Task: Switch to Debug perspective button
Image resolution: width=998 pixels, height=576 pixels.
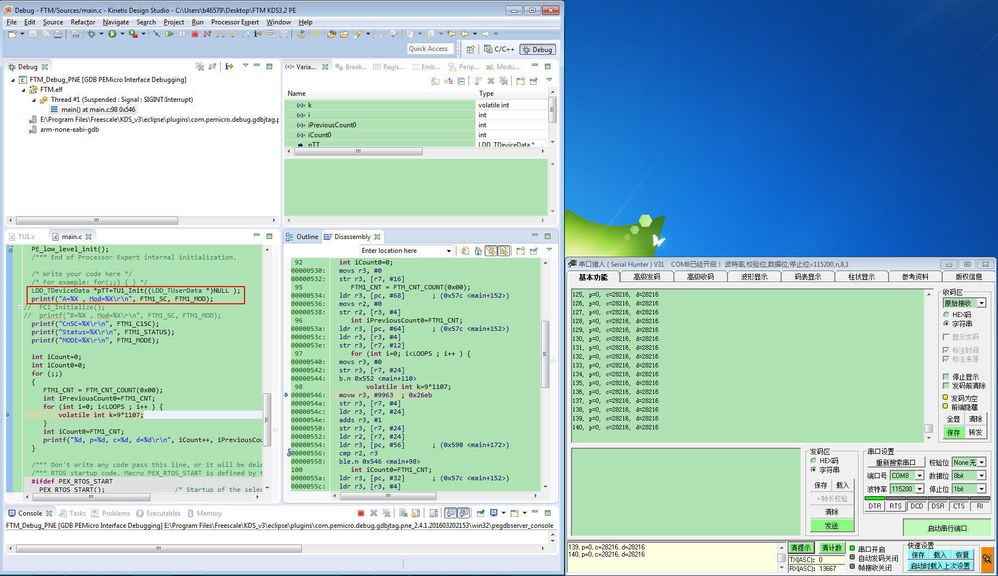Action: (x=538, y=49)
